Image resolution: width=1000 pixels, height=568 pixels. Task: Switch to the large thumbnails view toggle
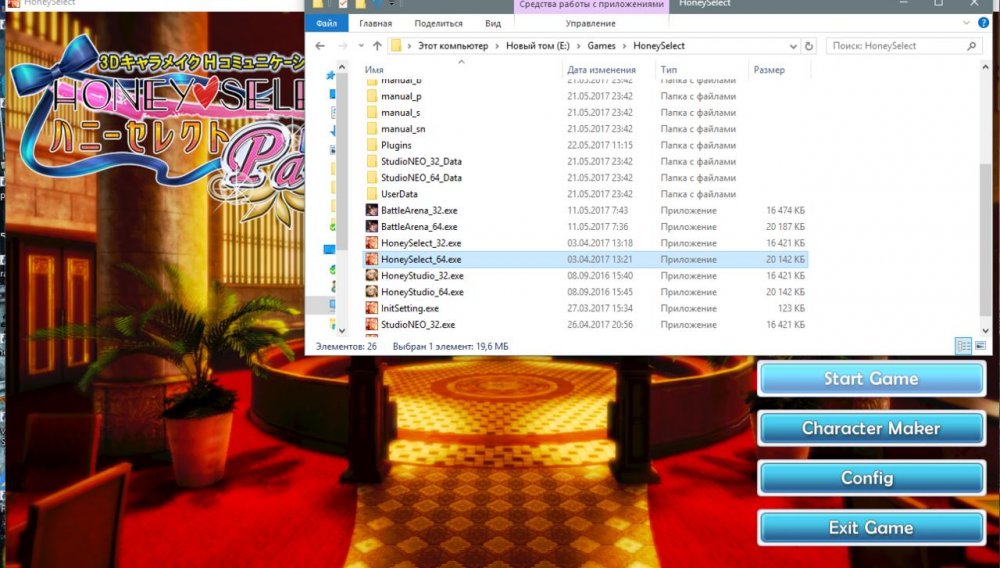point(980,345)
